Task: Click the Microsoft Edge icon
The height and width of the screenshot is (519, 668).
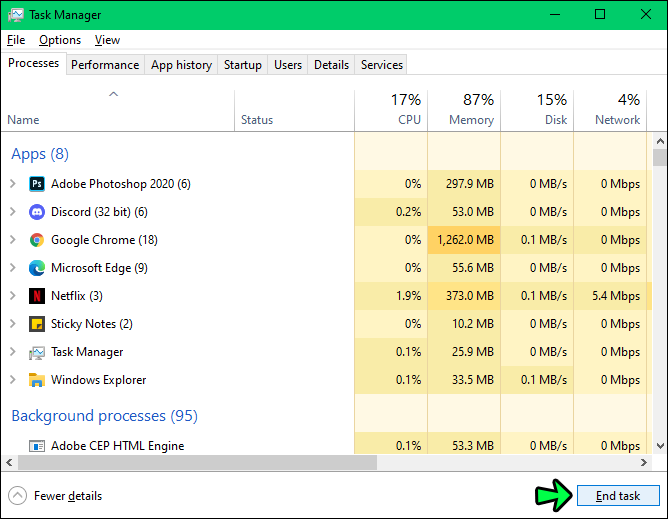Action: pos(37,268)
